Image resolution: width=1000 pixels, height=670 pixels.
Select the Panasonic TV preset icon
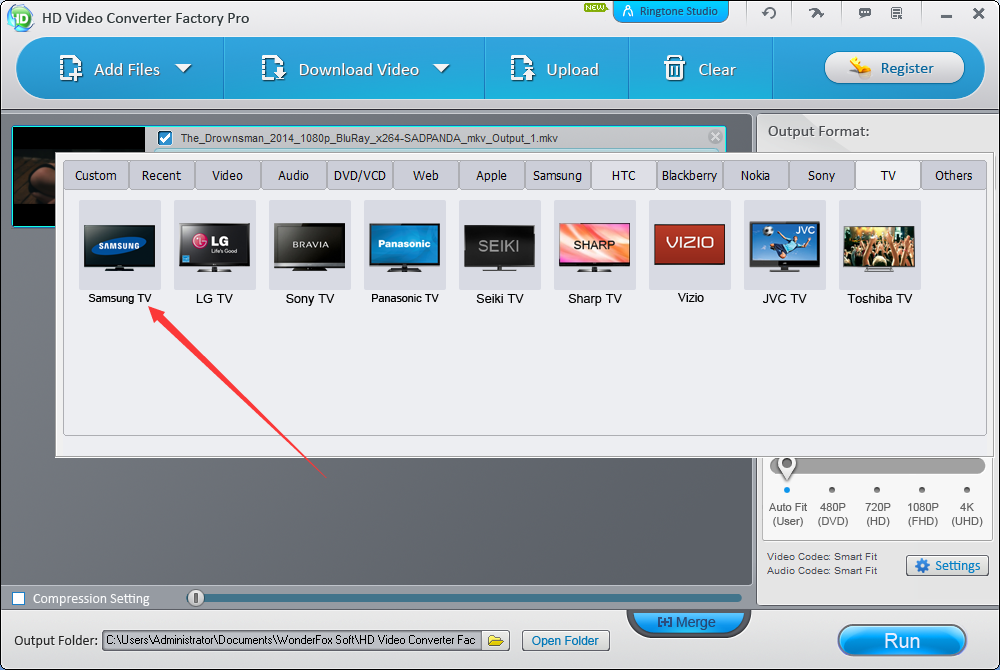tap(404, 246)
